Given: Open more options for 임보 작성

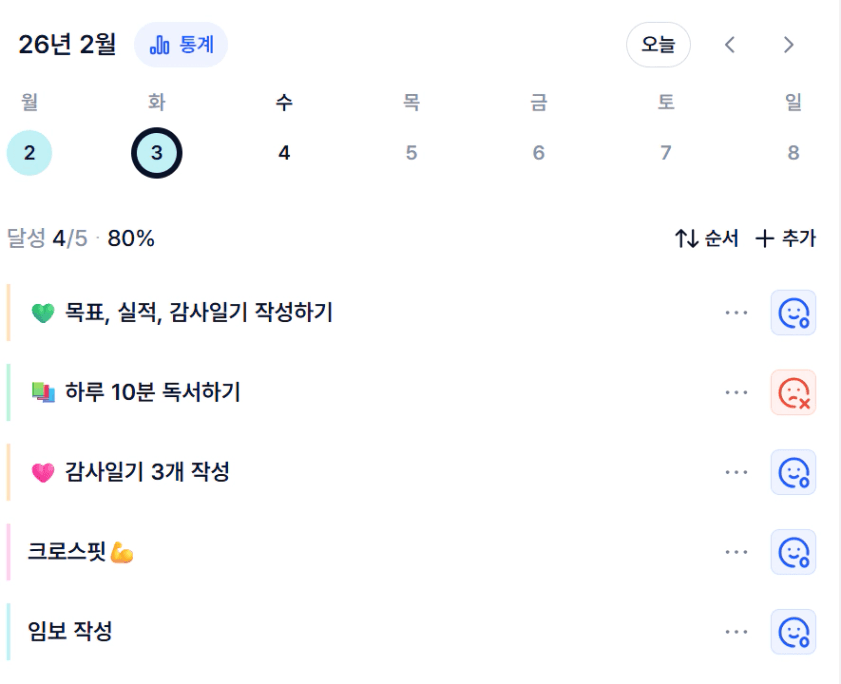Looking at the screenshot, I should 737,632.
